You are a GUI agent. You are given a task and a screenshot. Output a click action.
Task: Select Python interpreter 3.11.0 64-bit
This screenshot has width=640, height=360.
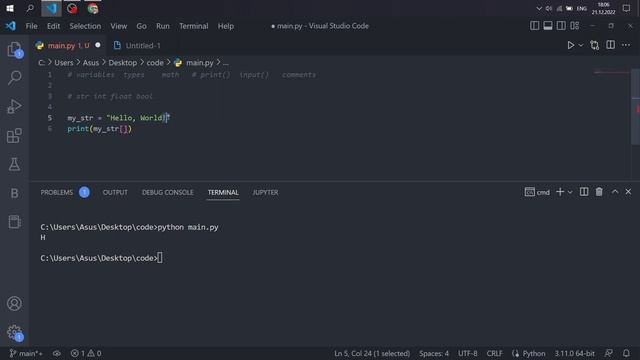coord(574,353)
